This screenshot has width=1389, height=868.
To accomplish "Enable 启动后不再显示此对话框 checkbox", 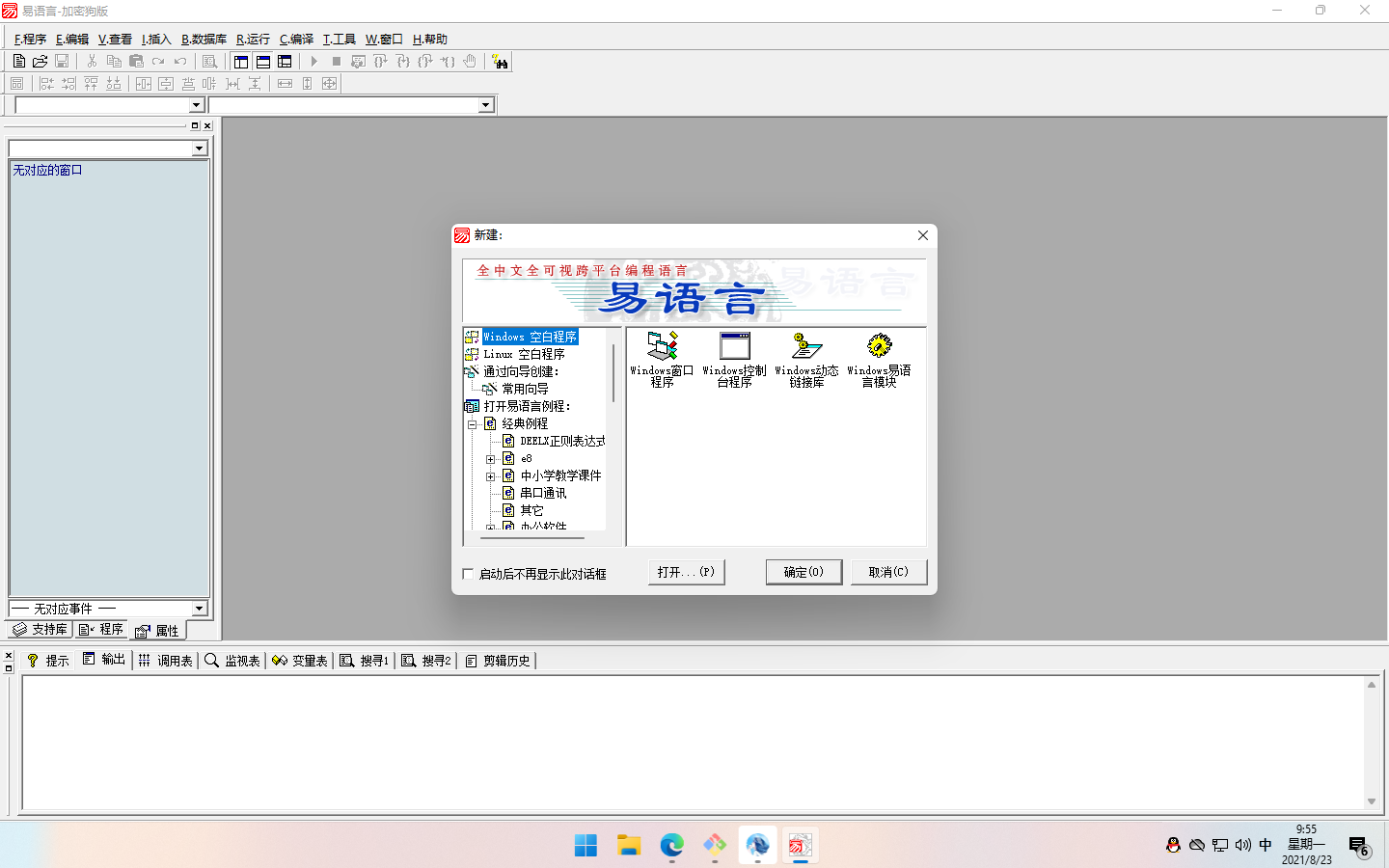I will coord(468,574).
